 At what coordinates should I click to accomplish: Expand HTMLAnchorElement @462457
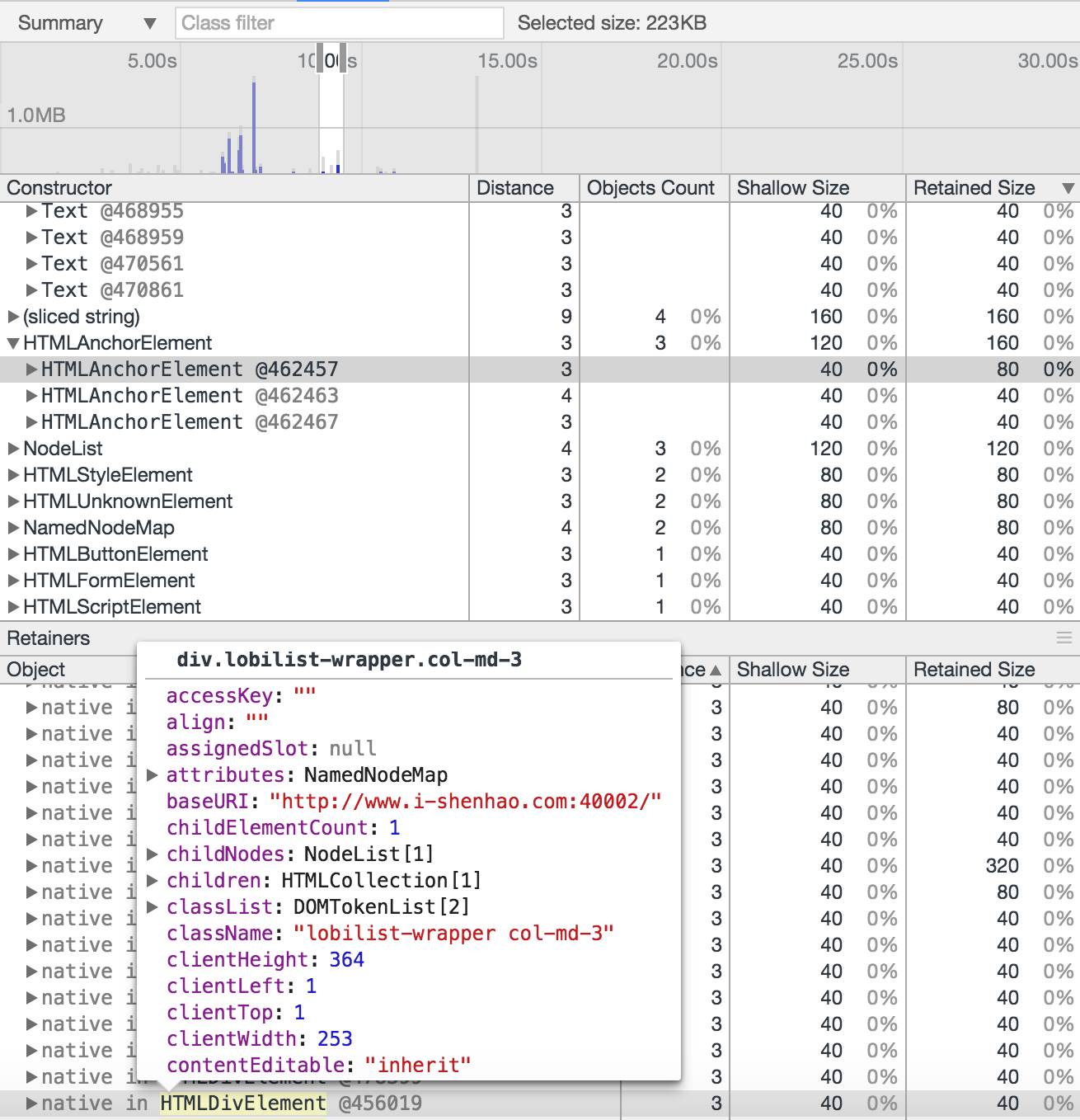coord(31,369)
